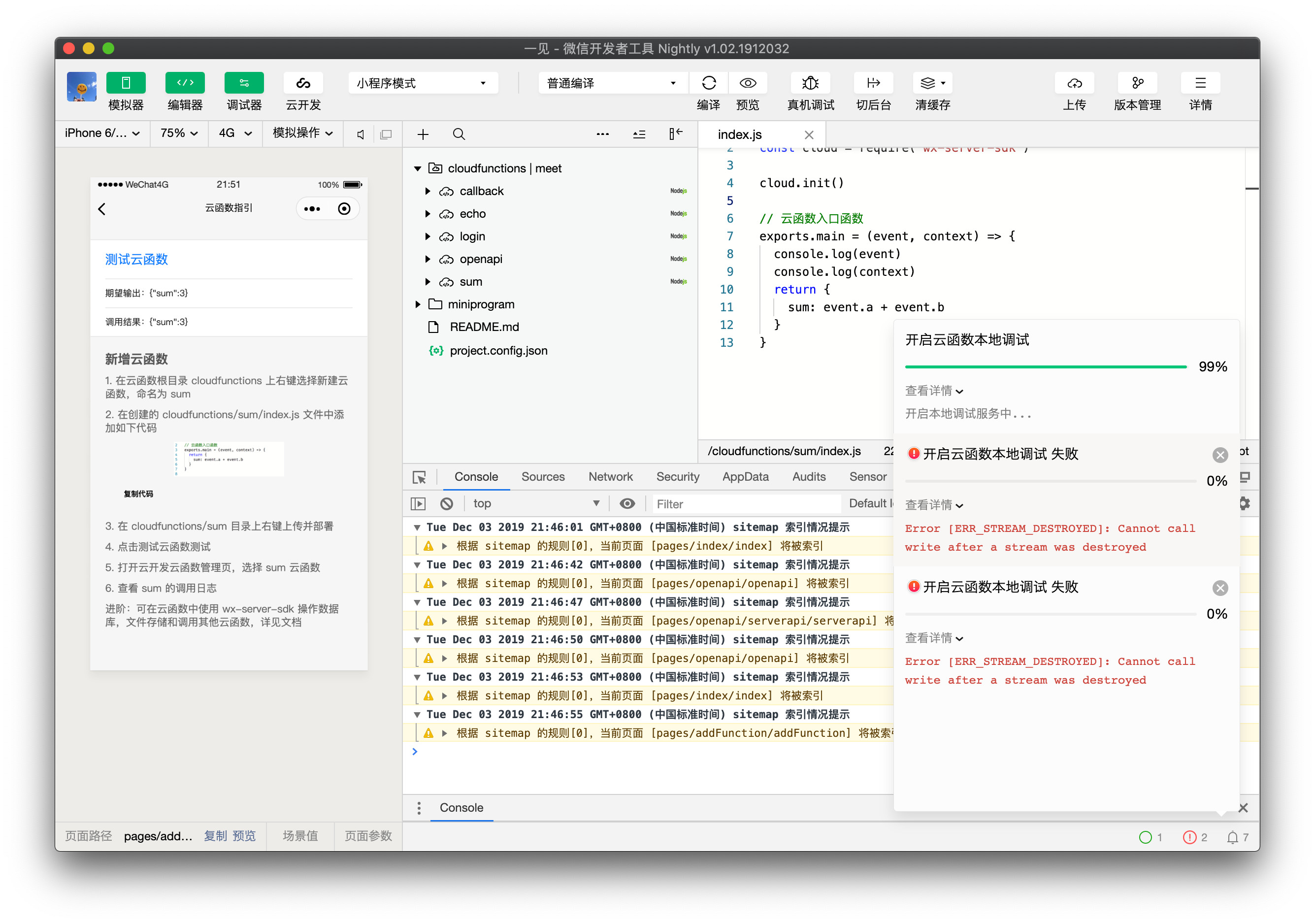Expand the echo cloud function

427,214
